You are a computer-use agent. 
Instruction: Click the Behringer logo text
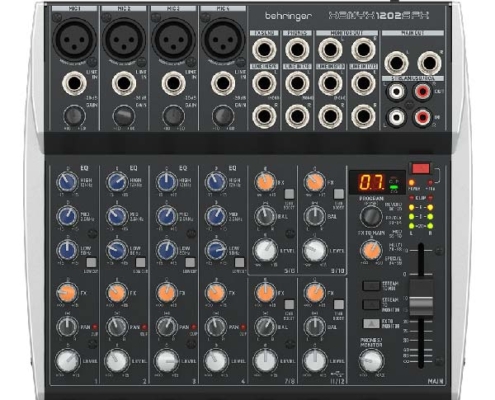point(288,16)
